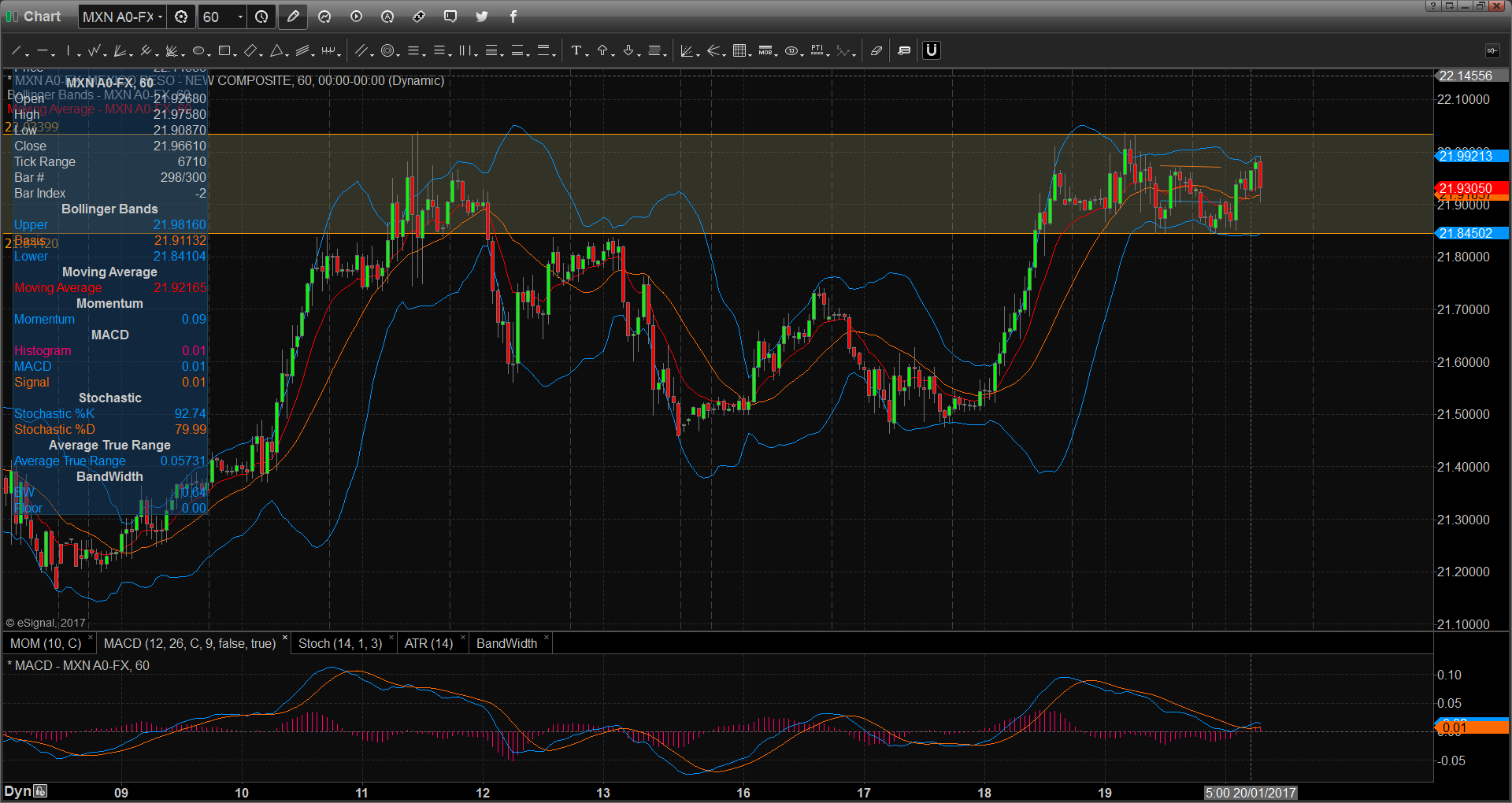The height and width of the screenshot is (803, 1512).
Task: Expand Fibonacci circles dropdown arrow
Action: coord(398,54)
